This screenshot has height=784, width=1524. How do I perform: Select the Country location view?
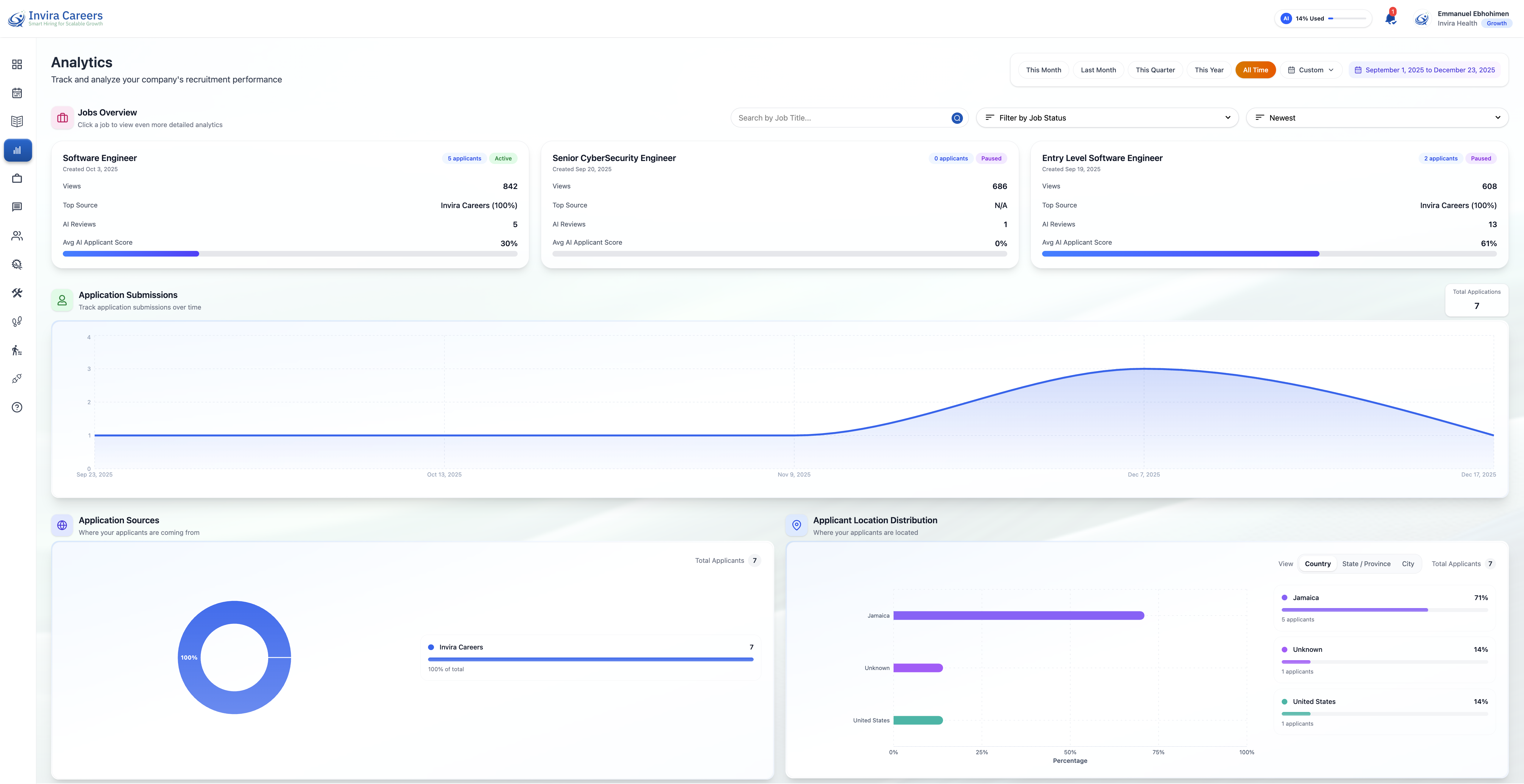[x=1317, y=564]
